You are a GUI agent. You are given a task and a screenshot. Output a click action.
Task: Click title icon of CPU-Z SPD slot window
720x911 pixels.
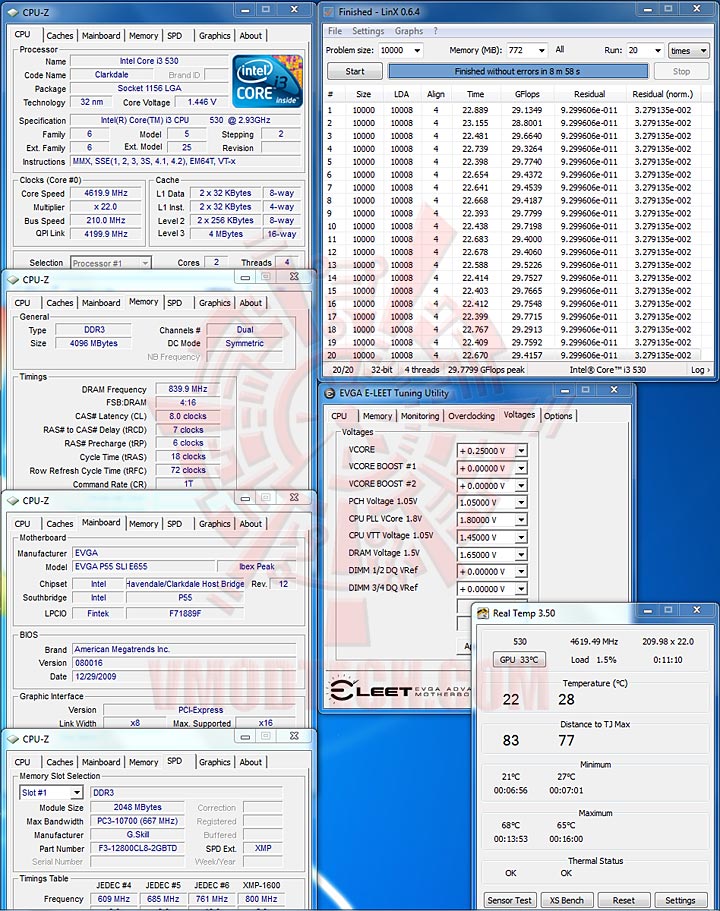(x=13, y=739)
